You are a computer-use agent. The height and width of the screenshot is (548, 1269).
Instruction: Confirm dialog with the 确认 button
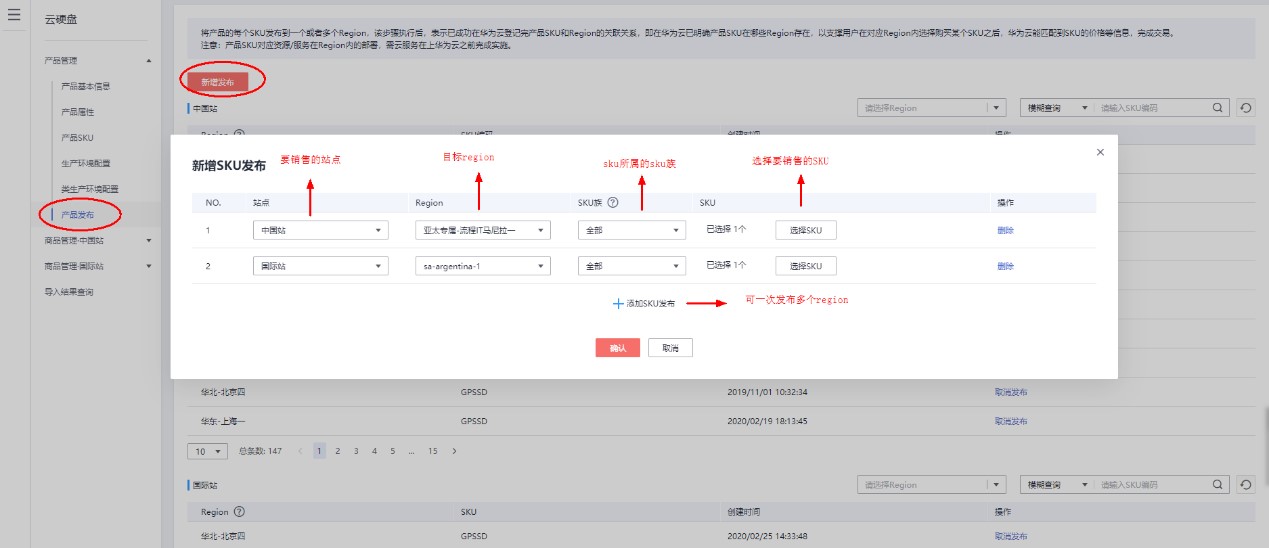point(617,348)
